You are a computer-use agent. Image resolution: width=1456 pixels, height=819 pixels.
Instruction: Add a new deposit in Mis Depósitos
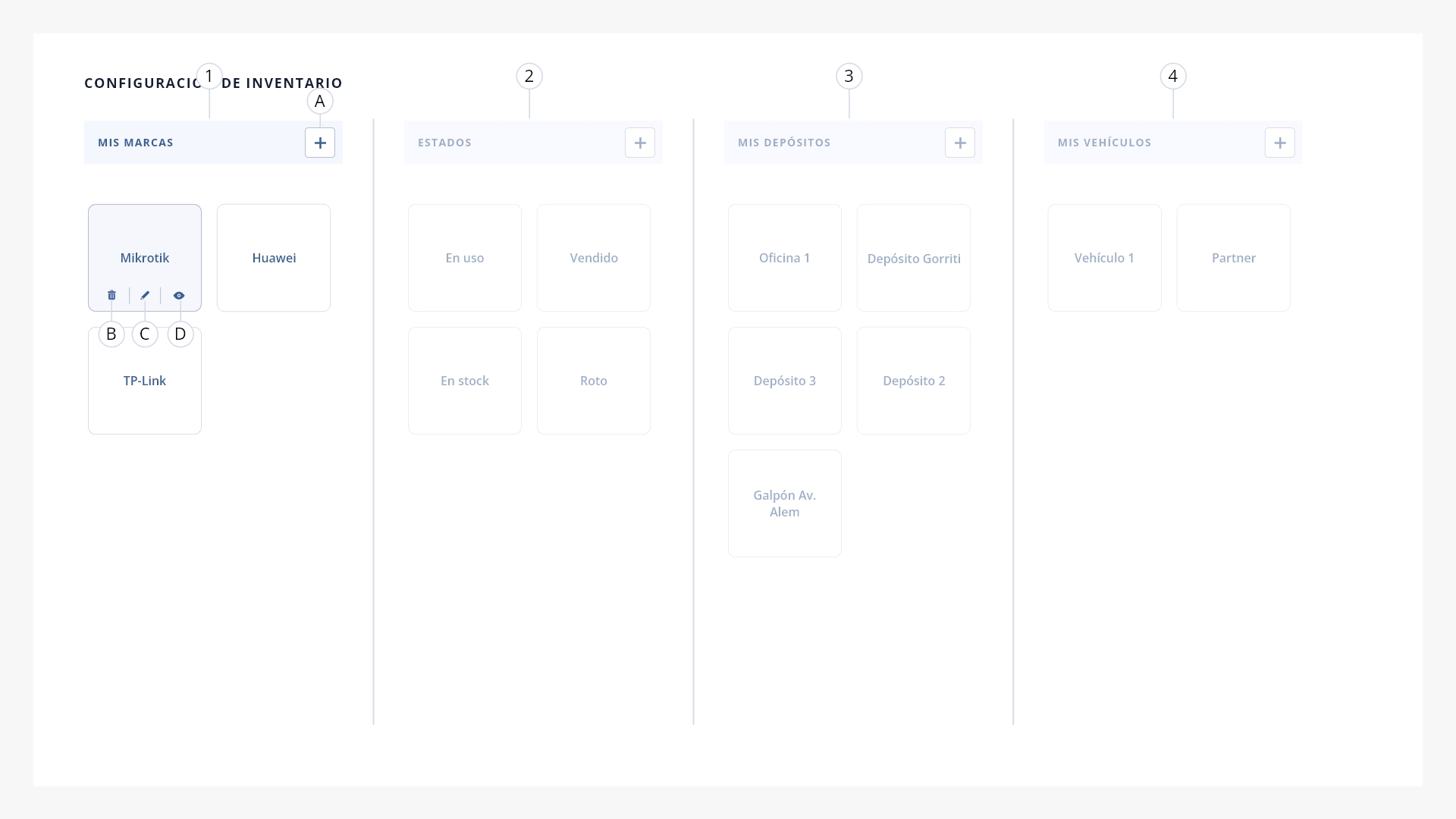point(960,143)
